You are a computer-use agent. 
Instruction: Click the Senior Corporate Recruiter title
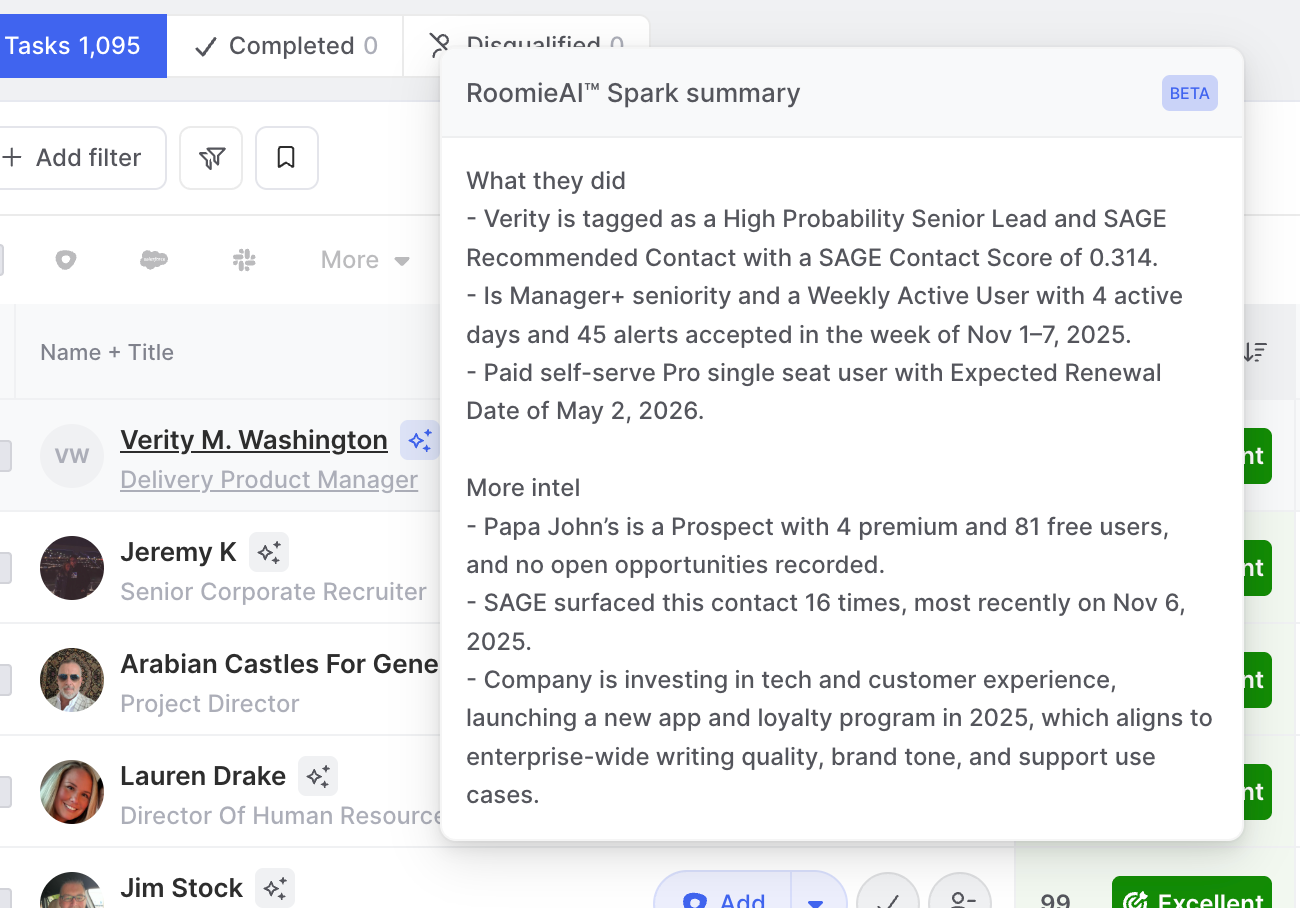click(x=273, y=592)
